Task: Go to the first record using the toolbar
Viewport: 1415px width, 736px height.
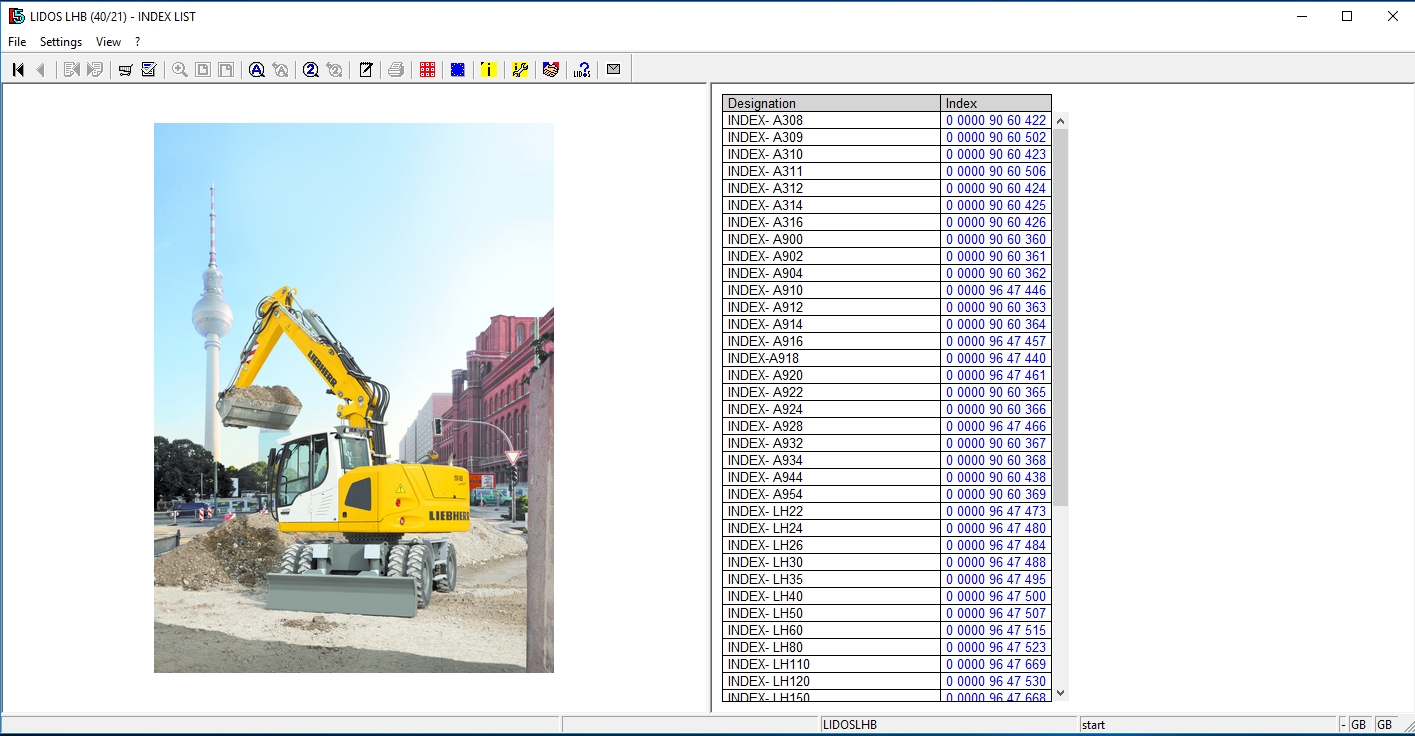Action: coord(17,69)
